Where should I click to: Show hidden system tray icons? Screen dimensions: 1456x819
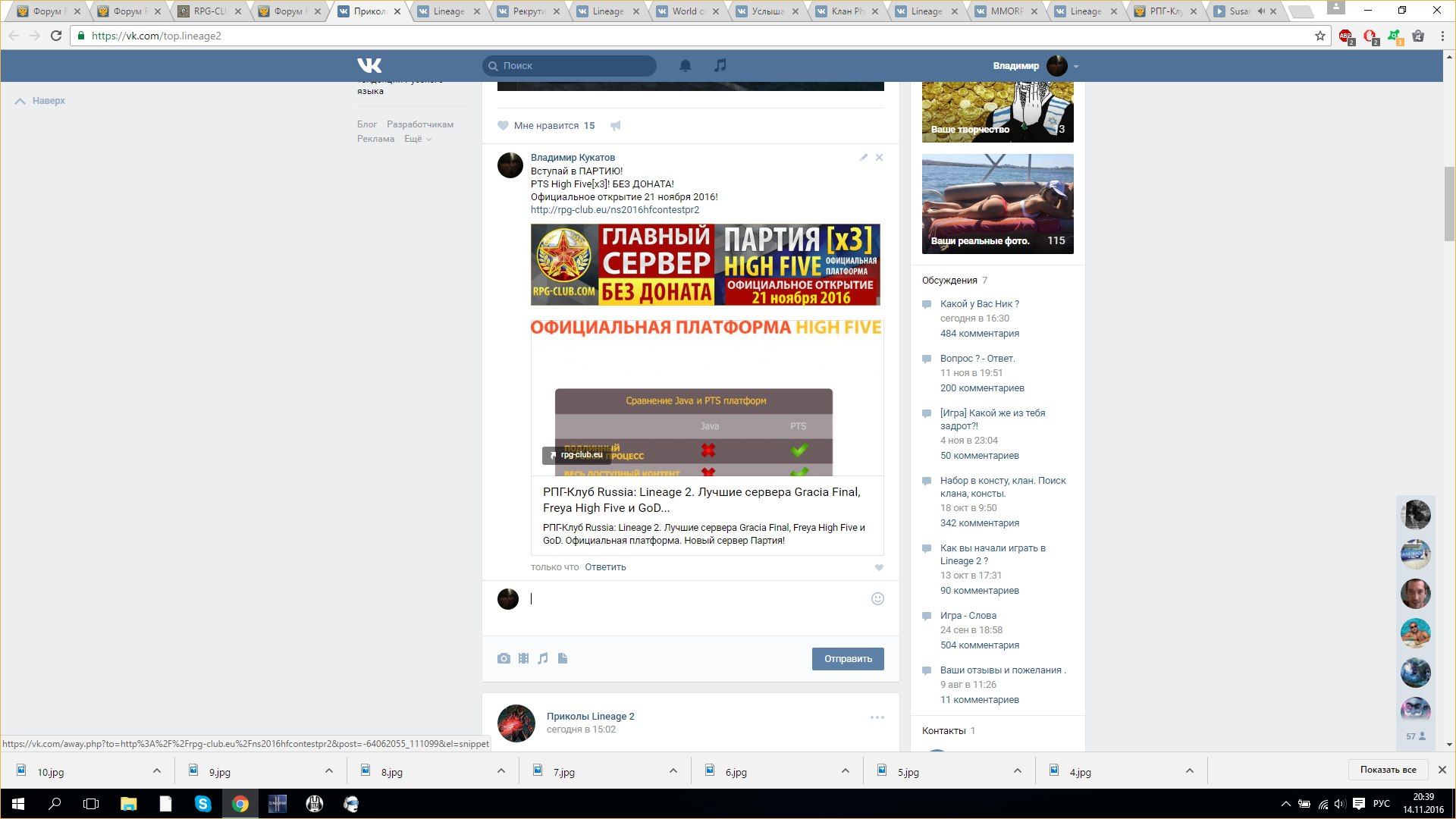click(1285, 804)
